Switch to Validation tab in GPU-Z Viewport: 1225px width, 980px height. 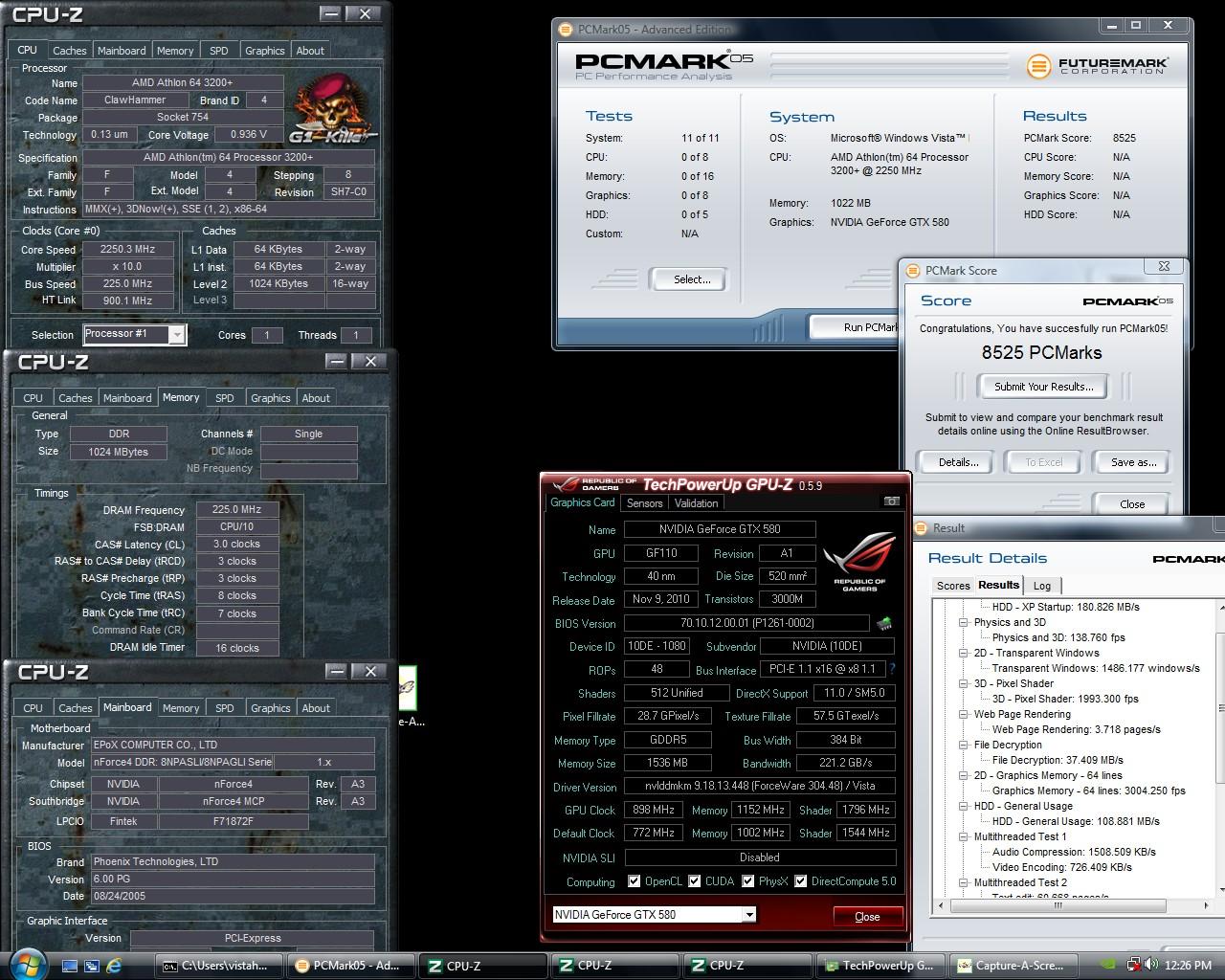point(696,502)
